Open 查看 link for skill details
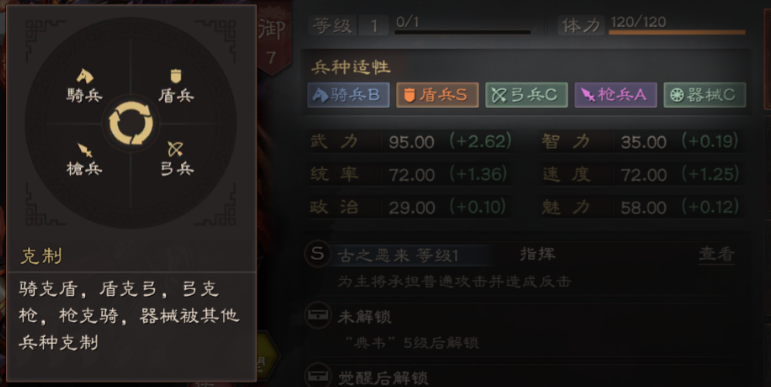The height and width of the screenshot is (387, 771). (716, 254)
